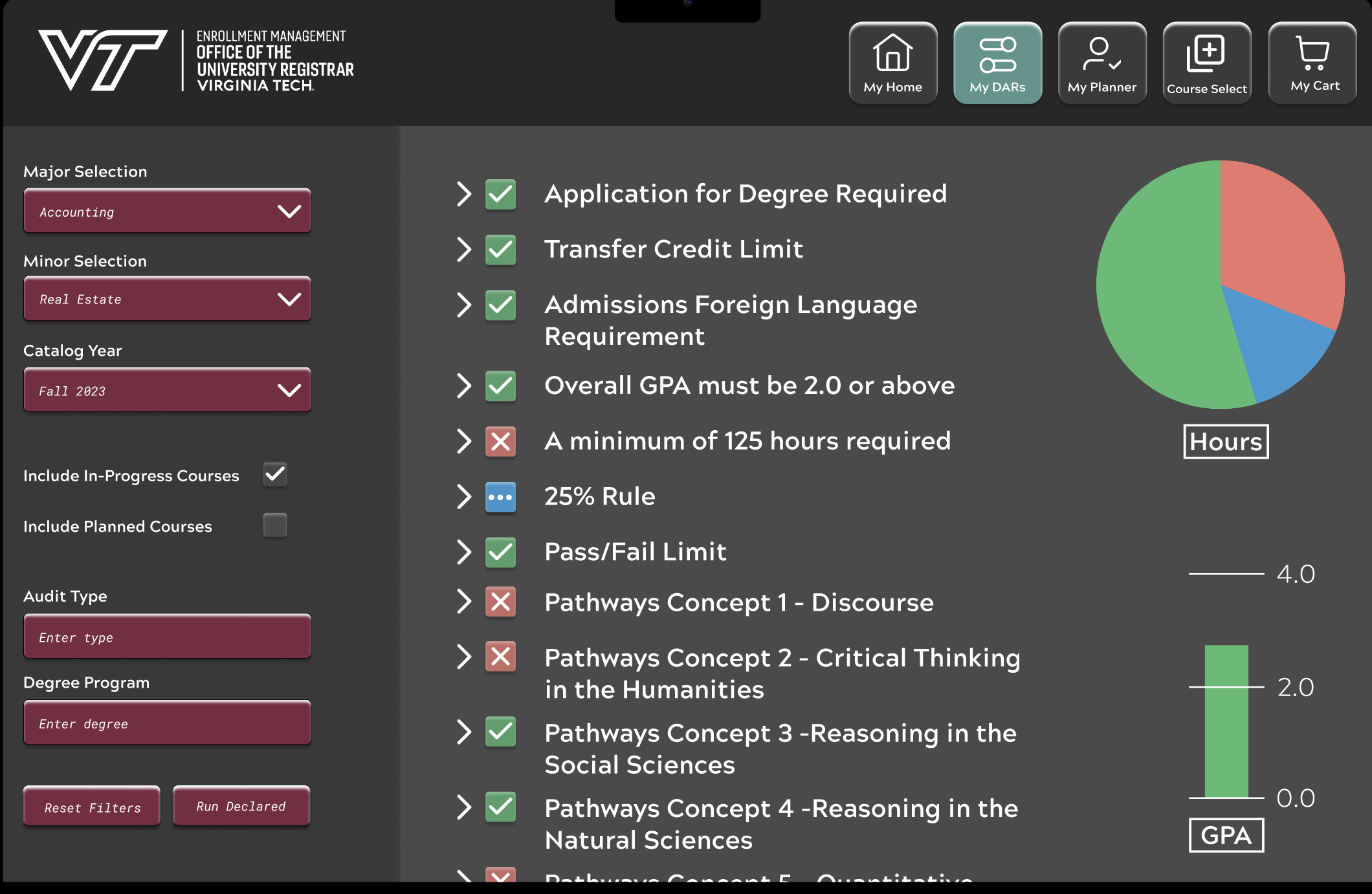The image size is (1372, 894).
Task: Open My Cart shopping cart icon
Action: (1312, 53)
